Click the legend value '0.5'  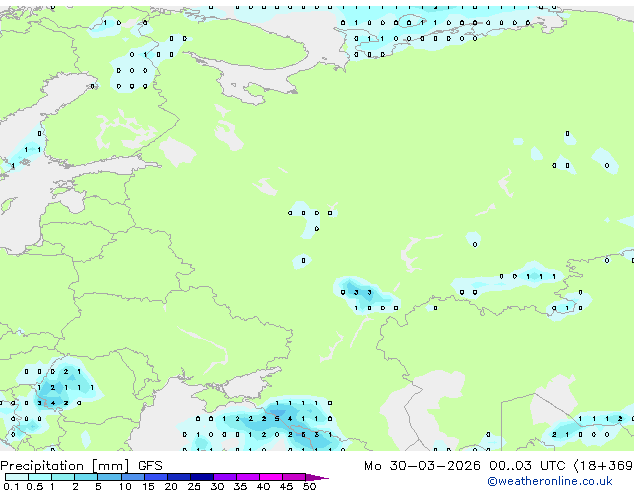point(34,486)
